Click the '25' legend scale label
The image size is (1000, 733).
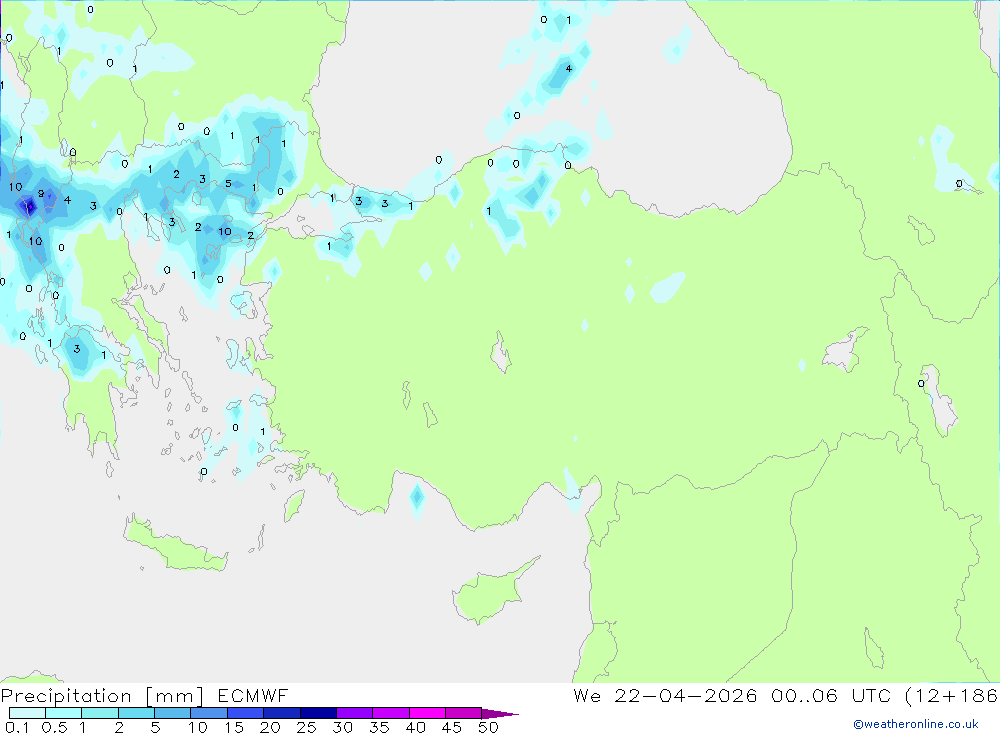tap(306, 727)
